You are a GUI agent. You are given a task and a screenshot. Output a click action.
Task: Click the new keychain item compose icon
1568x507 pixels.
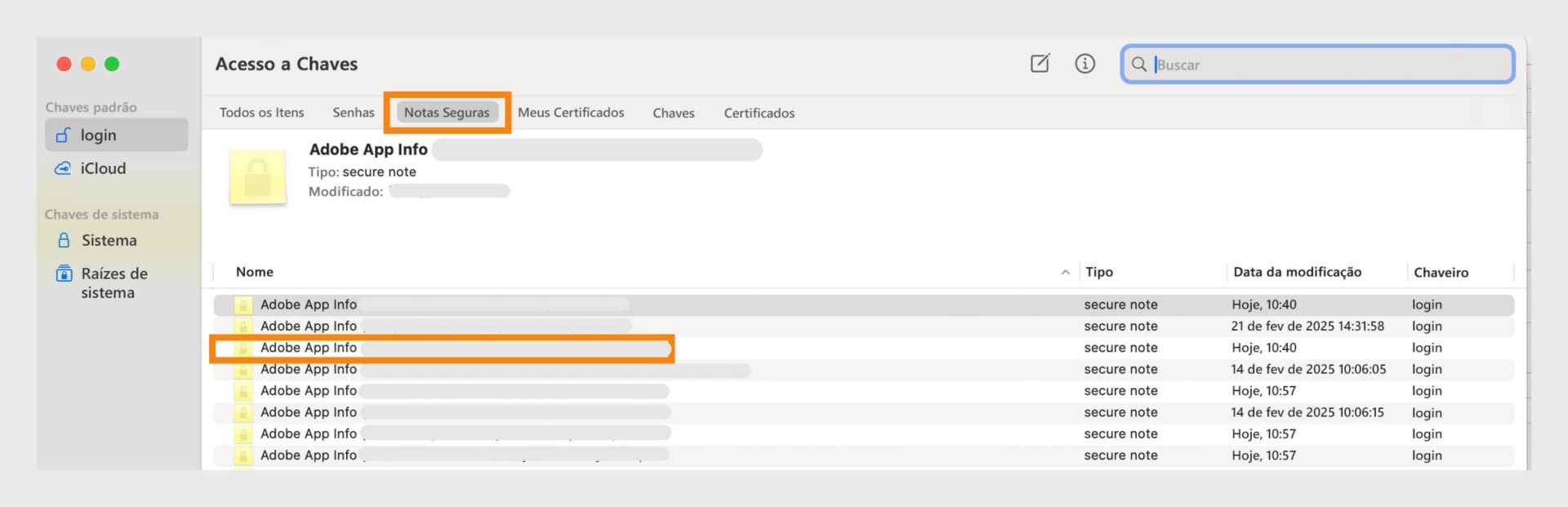tap(1040, 64)
